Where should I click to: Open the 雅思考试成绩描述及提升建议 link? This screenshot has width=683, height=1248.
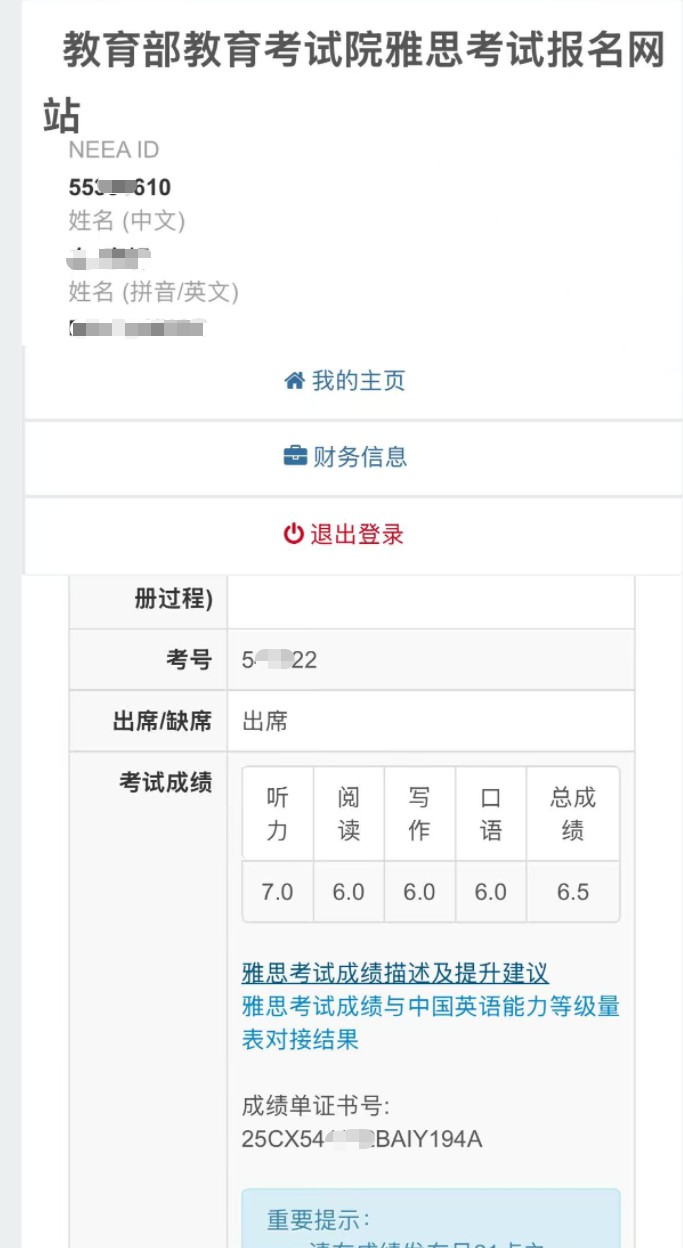click(x=395, y=973)
